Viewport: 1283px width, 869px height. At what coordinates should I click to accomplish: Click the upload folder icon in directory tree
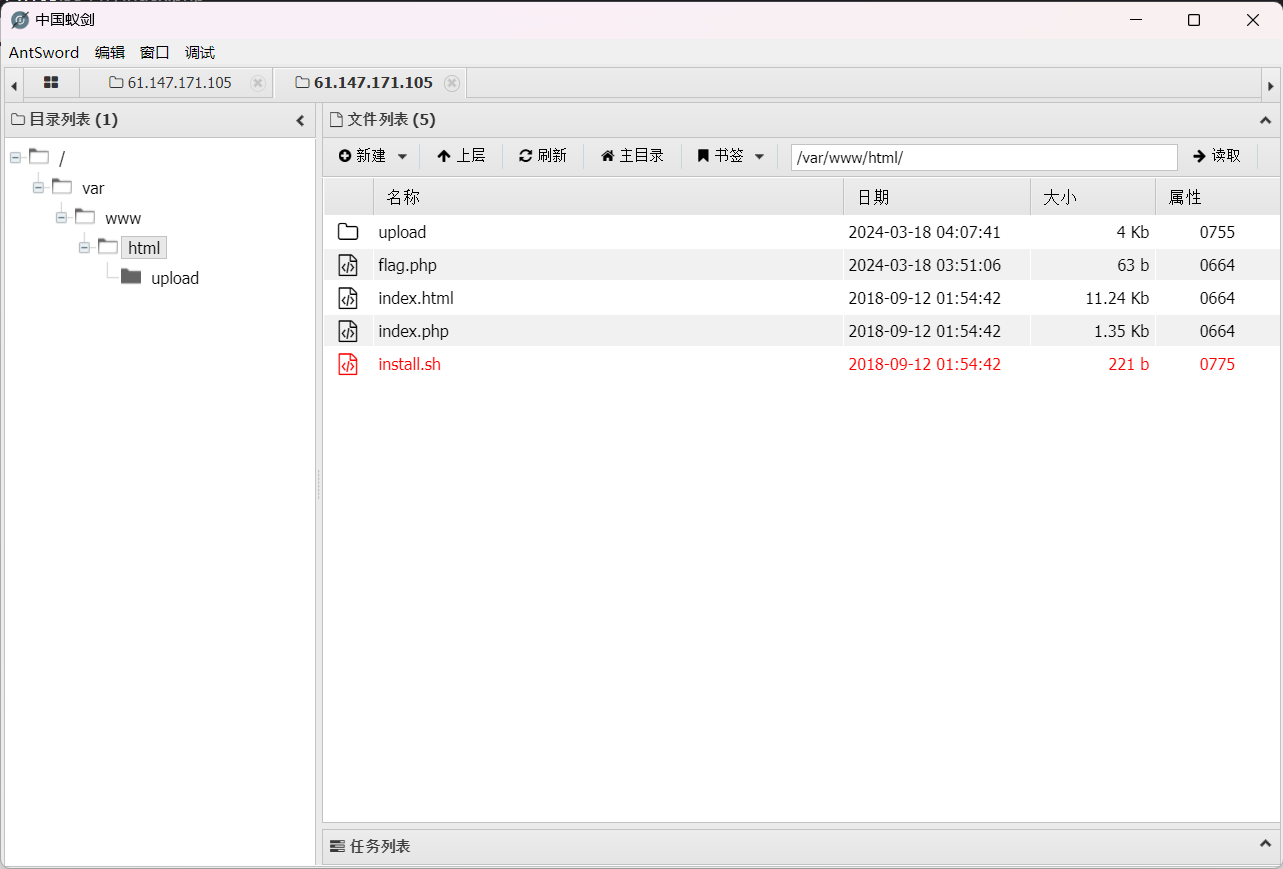tap(131, 277)
